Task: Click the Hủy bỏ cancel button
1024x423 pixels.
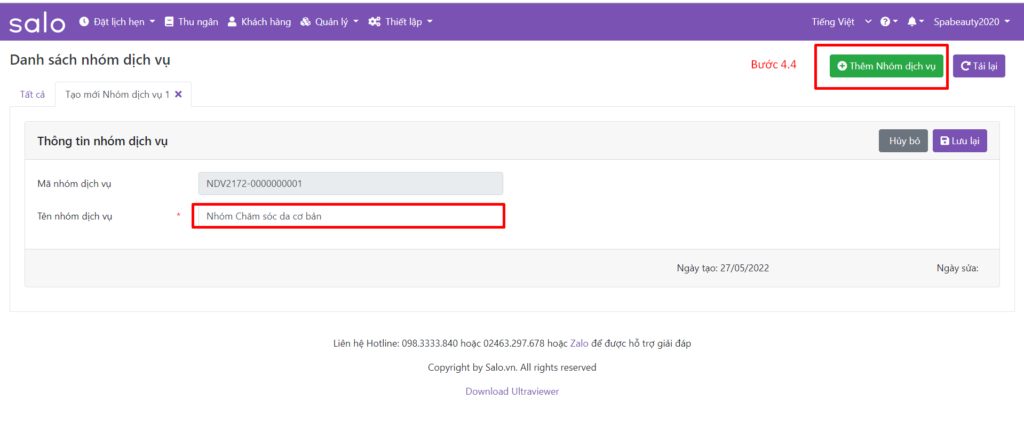Action: 903,141
